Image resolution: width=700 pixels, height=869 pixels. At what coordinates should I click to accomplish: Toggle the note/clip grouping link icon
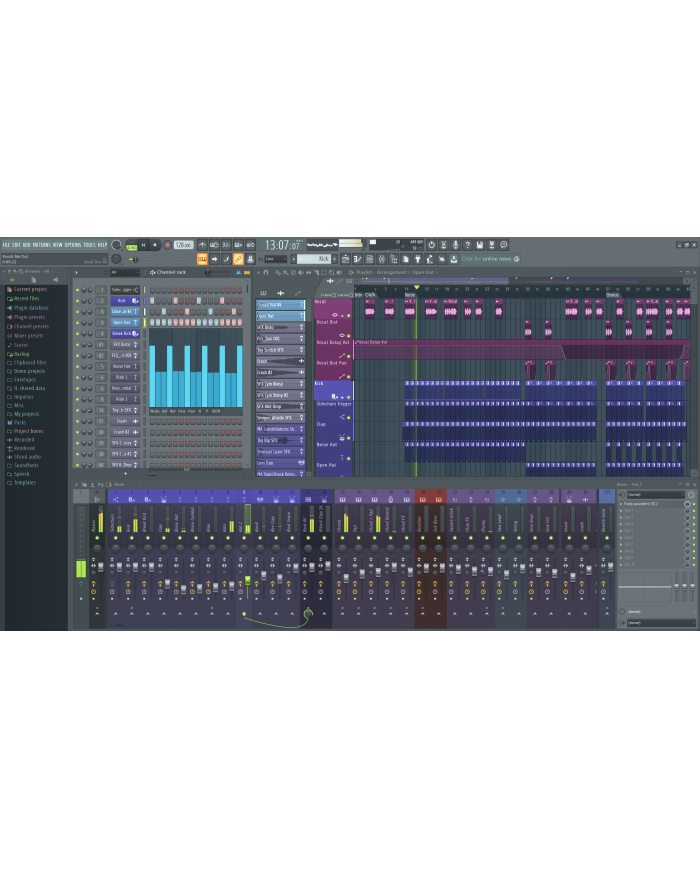pyautogui.click(x=238, y=259)
